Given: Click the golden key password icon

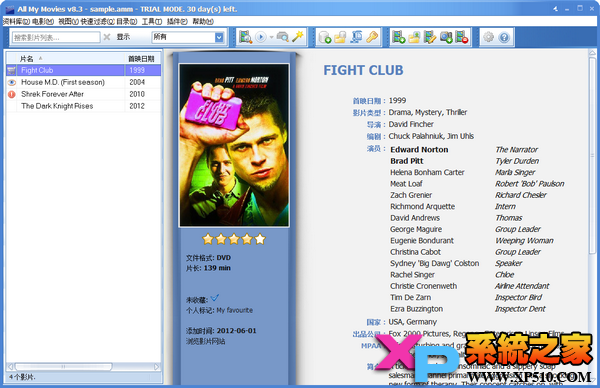Looking at the screenshot, I should click(372, 37).
